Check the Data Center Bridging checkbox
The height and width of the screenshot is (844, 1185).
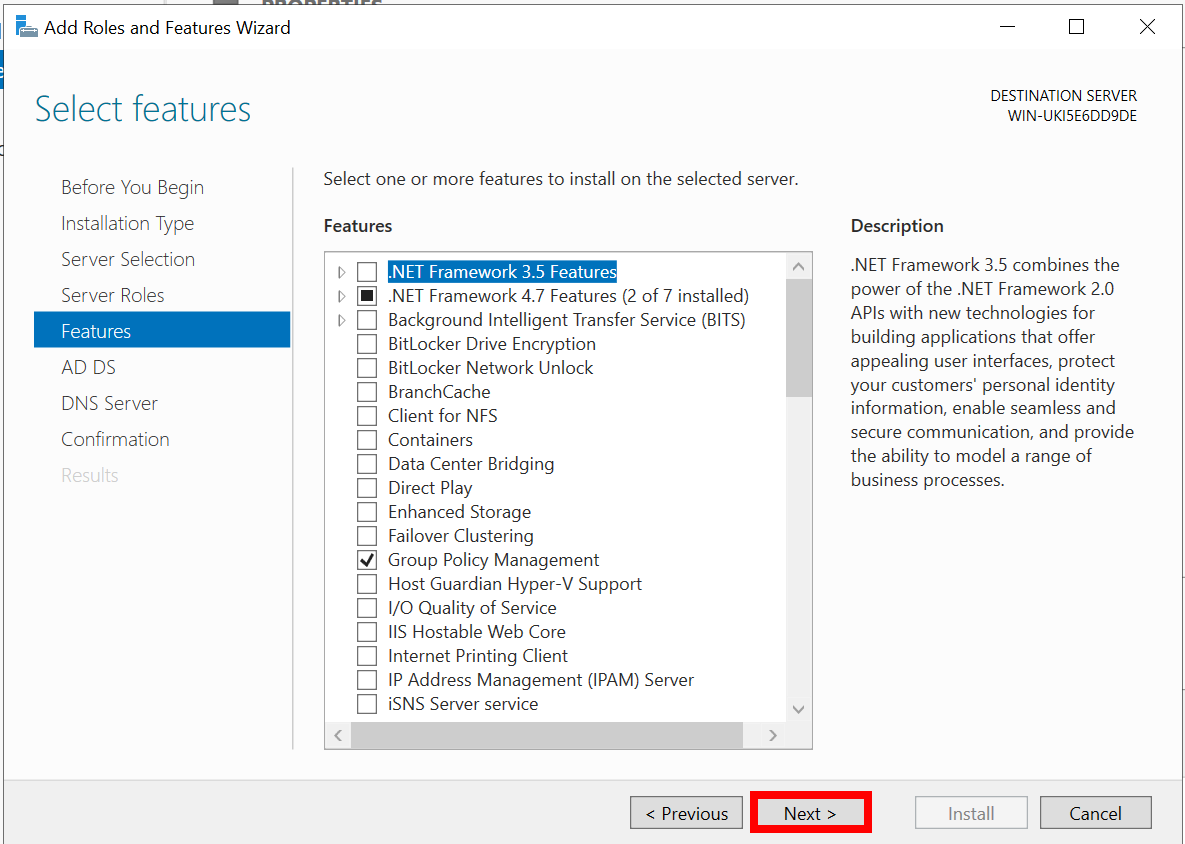tap(367, 464)
